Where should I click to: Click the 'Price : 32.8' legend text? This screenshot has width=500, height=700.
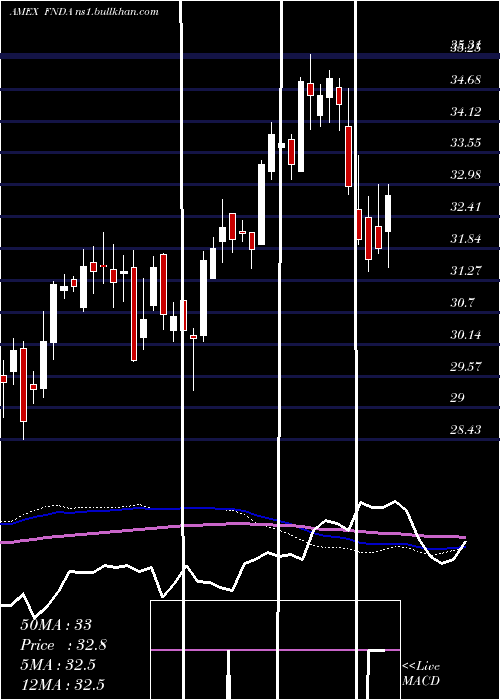pyautogui.click(x=63, y=645)
